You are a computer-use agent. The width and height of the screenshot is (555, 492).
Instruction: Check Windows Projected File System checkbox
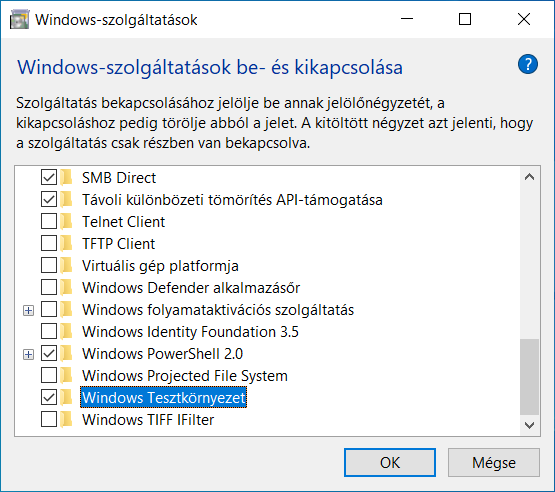49,376
